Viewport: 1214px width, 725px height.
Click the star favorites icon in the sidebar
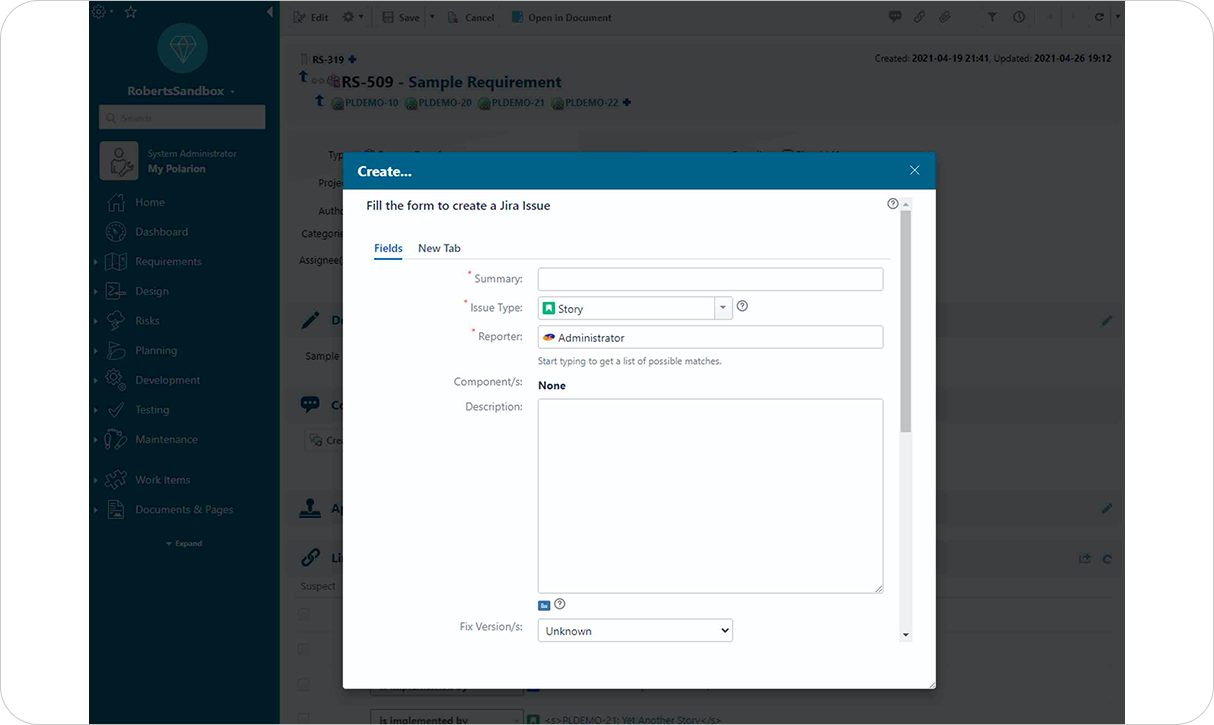pyautogui.click(x=130, y=13)
